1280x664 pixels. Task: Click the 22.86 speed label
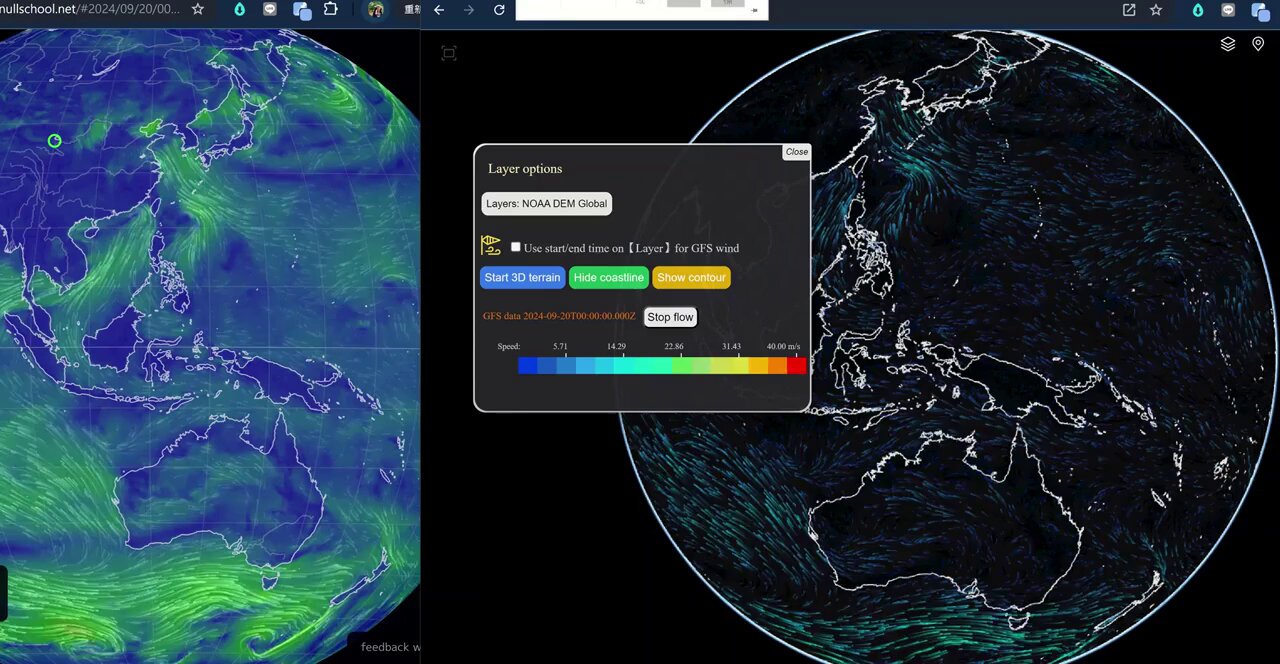pyautogui.click(x=674, y=346)
